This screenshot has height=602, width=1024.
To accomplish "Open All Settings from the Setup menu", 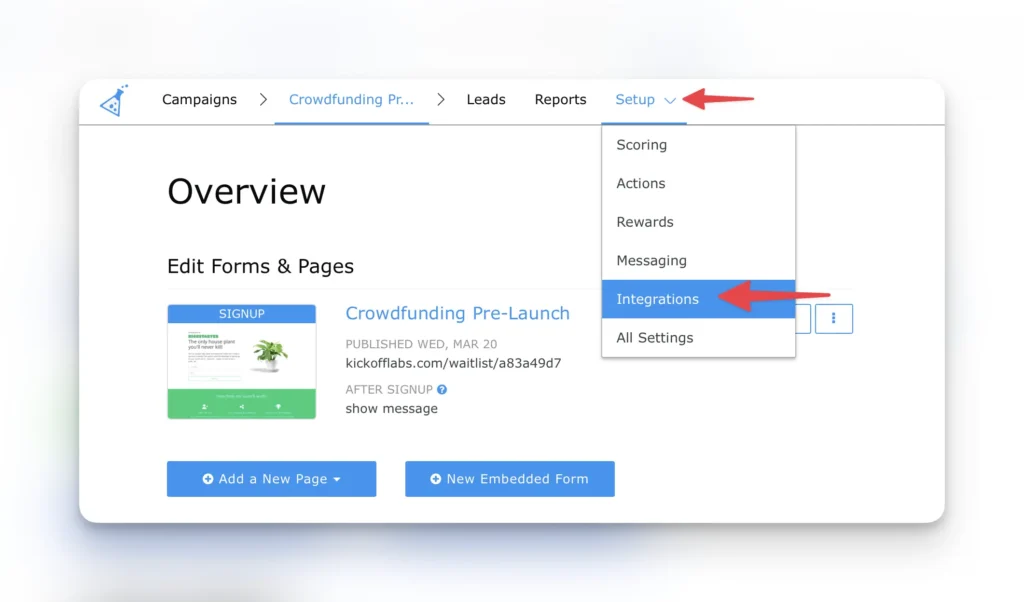I will point(698,338).
